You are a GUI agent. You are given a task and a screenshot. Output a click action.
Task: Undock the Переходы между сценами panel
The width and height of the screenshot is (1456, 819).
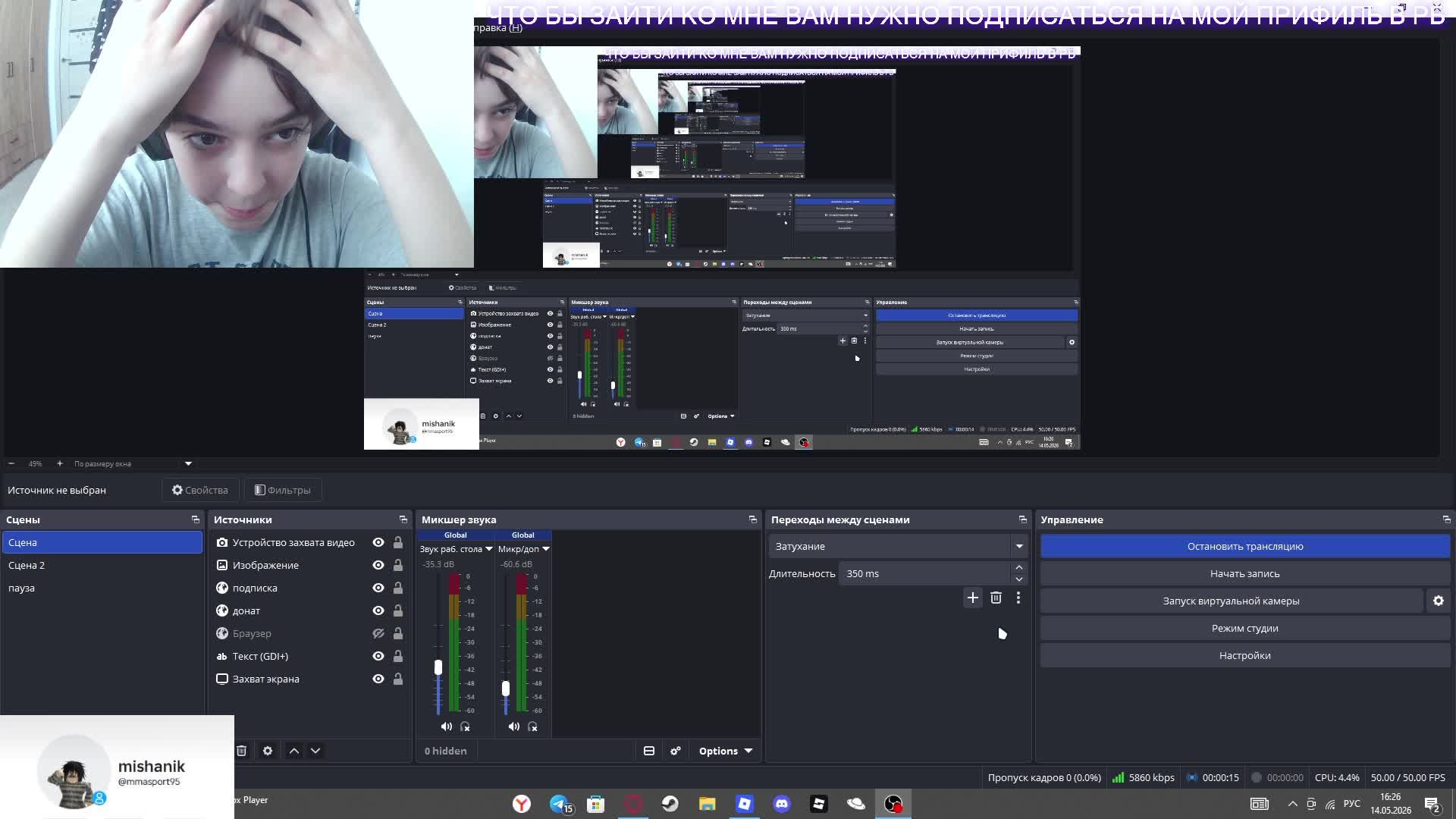pos(1023,519)
